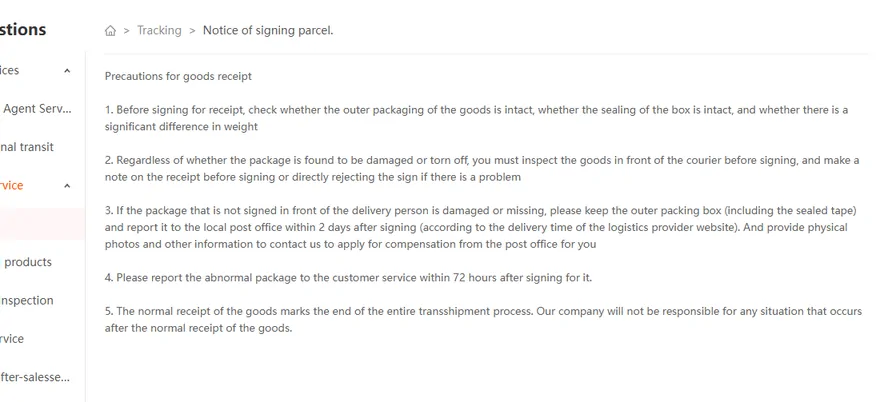Image resolution: width=880 pixels, height=402 pixels.
Task: Click the sentence about reporting within 72 hours
Action: click(x=349, y=277)
